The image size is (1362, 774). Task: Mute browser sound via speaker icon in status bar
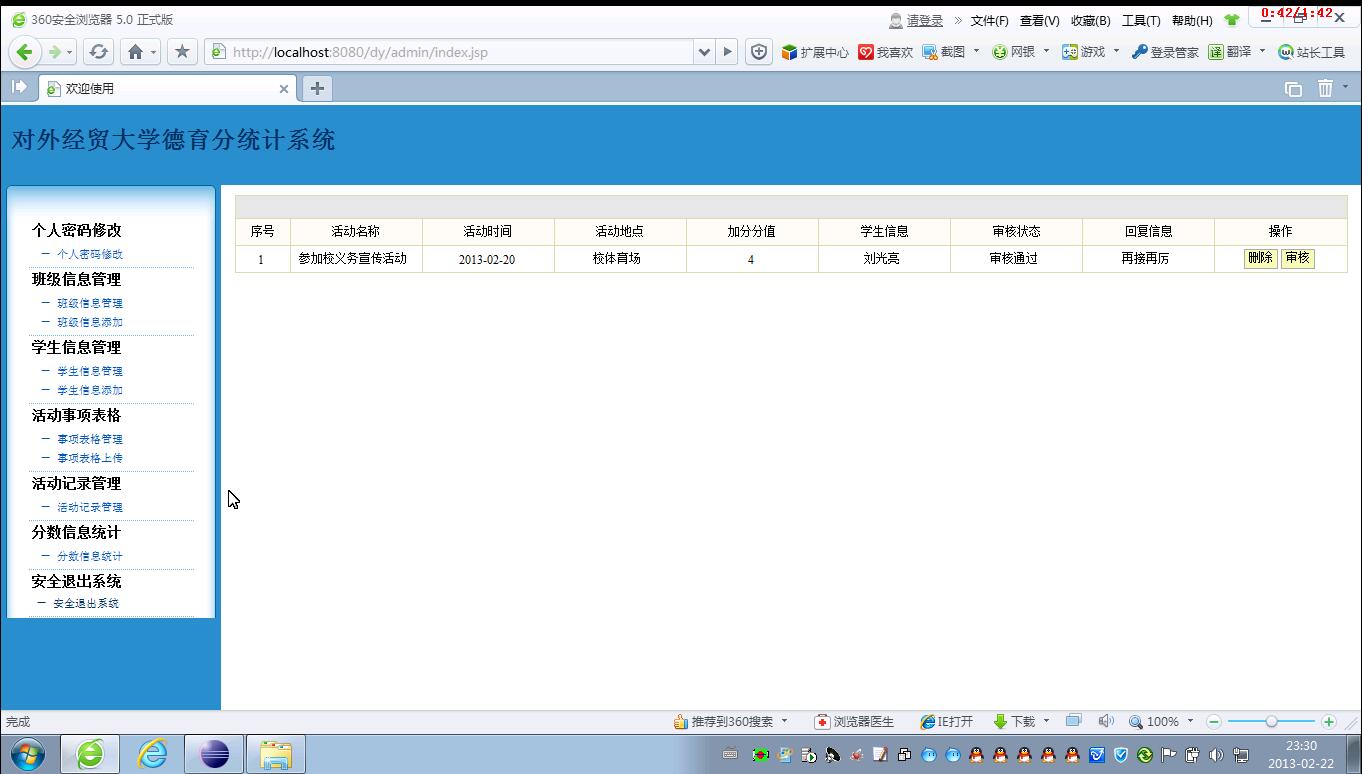1105,721
